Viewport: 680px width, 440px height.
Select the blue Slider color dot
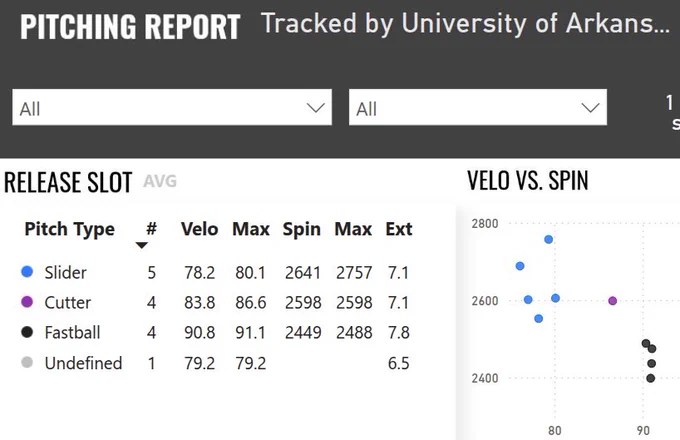pyautogui.click(x=27, y=272)
